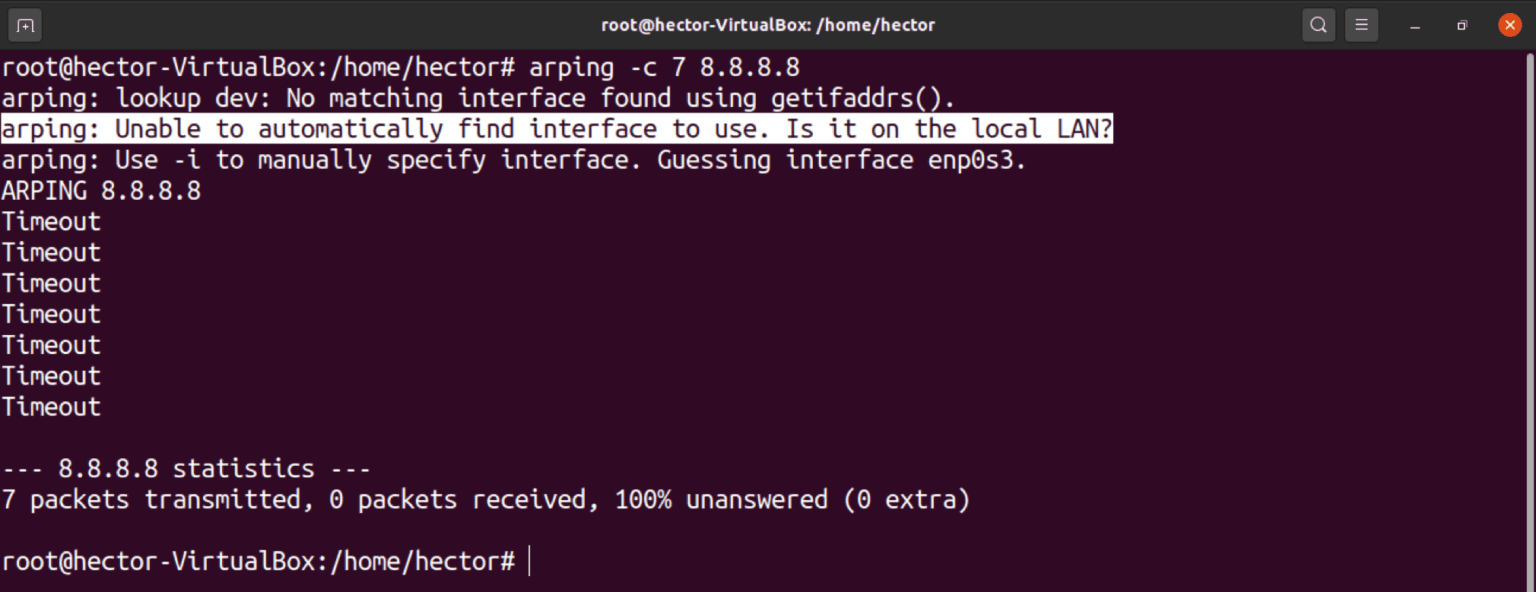Click the highlighted 'Unable to find interface' warning
The image size is (1536, 592).
coord(556,128)
